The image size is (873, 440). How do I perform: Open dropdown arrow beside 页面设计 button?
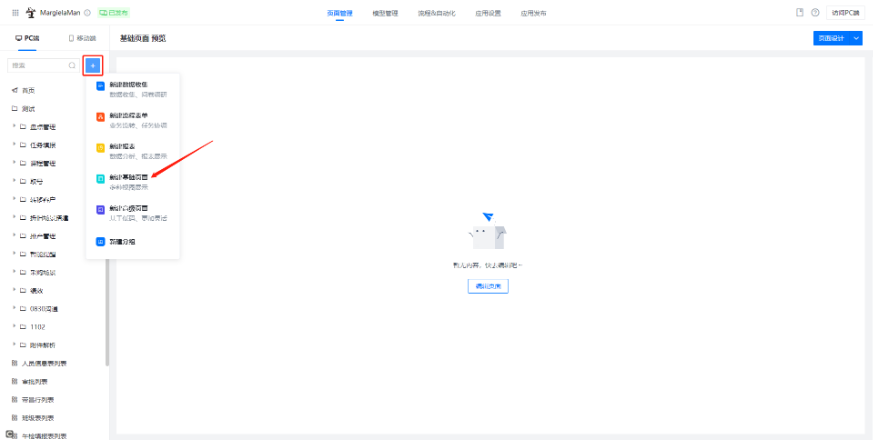[x=856, y=38]
